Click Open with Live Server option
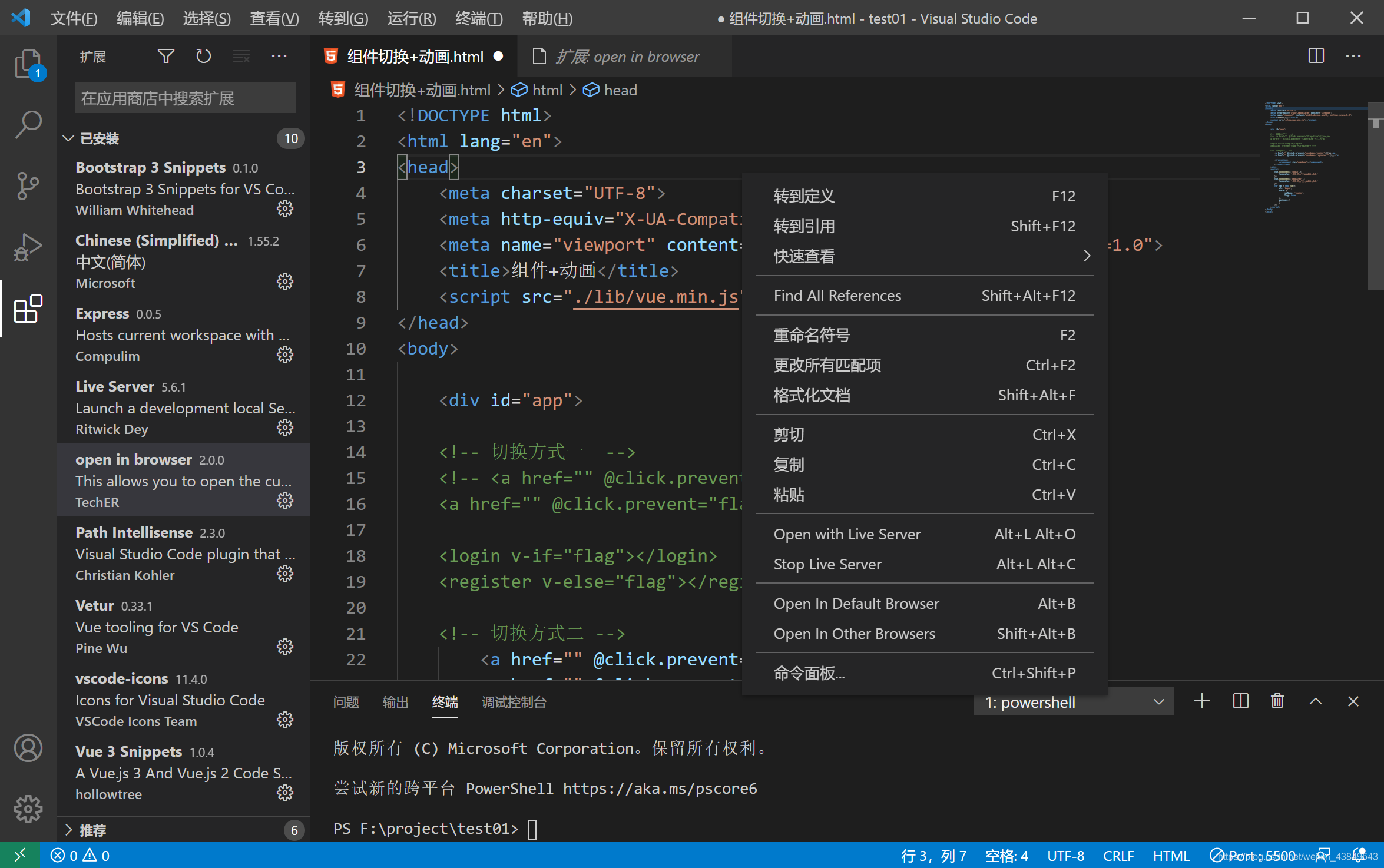The height and width of the screenshot is (868, 1384). 847,533
